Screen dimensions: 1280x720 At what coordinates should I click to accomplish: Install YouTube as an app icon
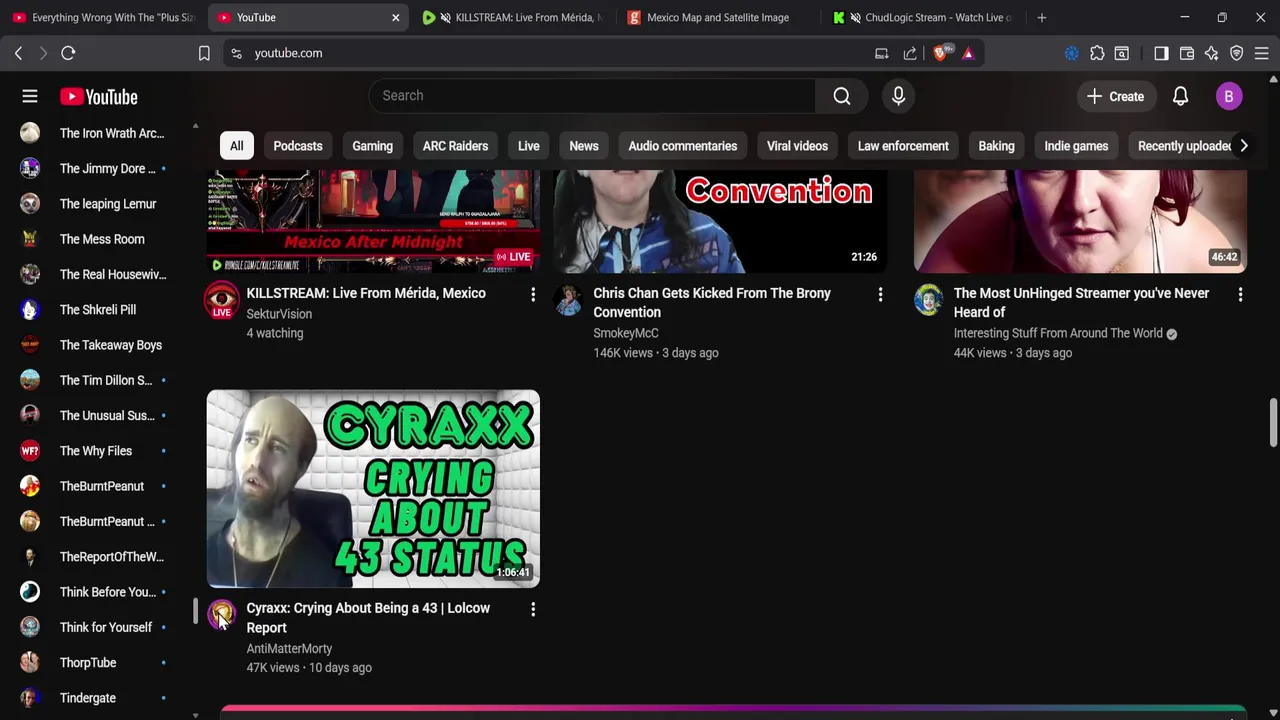point(881,53)
